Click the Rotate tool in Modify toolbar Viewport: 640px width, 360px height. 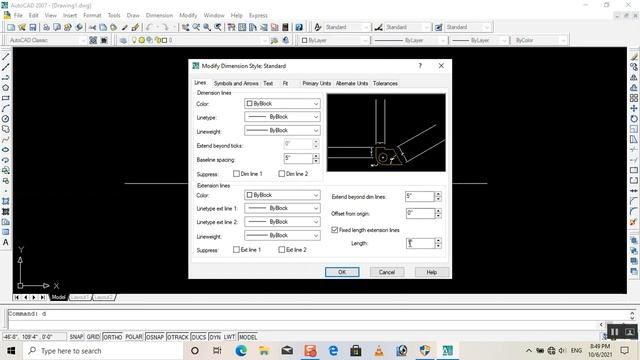coord(633,119)
